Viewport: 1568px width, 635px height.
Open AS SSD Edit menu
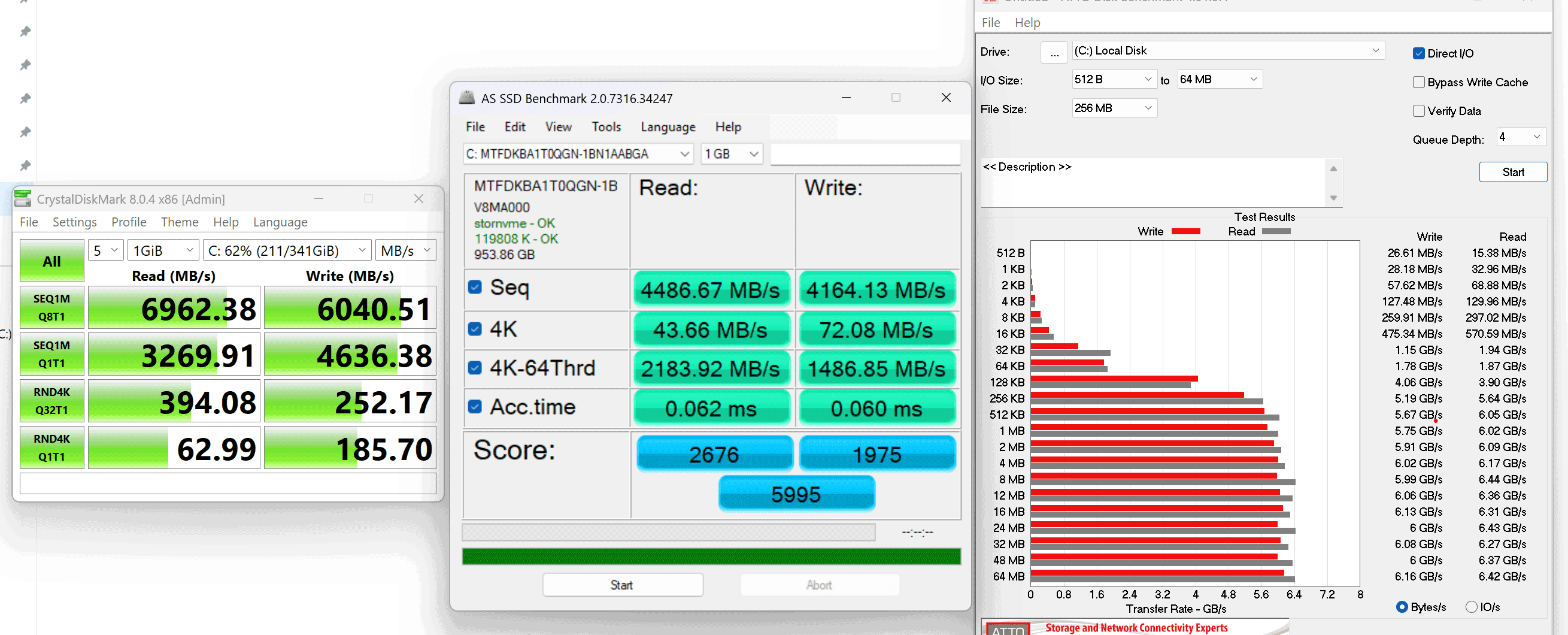tap(514, 126)
